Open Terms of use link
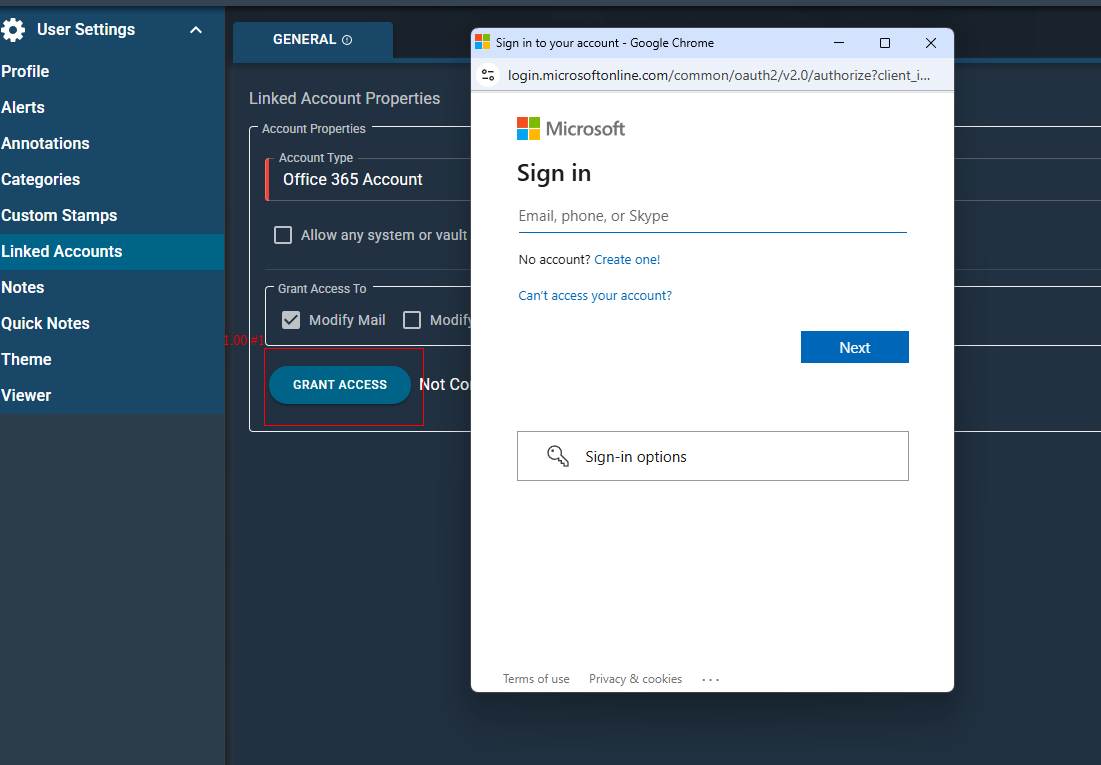The width and height of the screenshot is (1101, 765). click(536, 679)
